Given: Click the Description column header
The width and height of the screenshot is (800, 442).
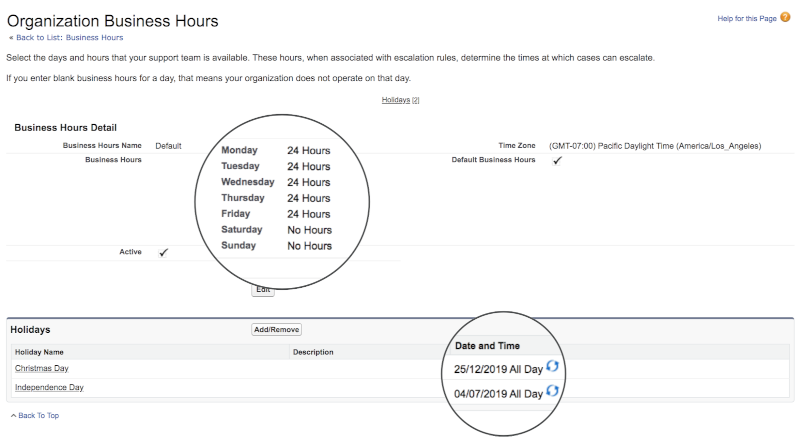Looking at the screenshot, I should [x=313, y=352].
